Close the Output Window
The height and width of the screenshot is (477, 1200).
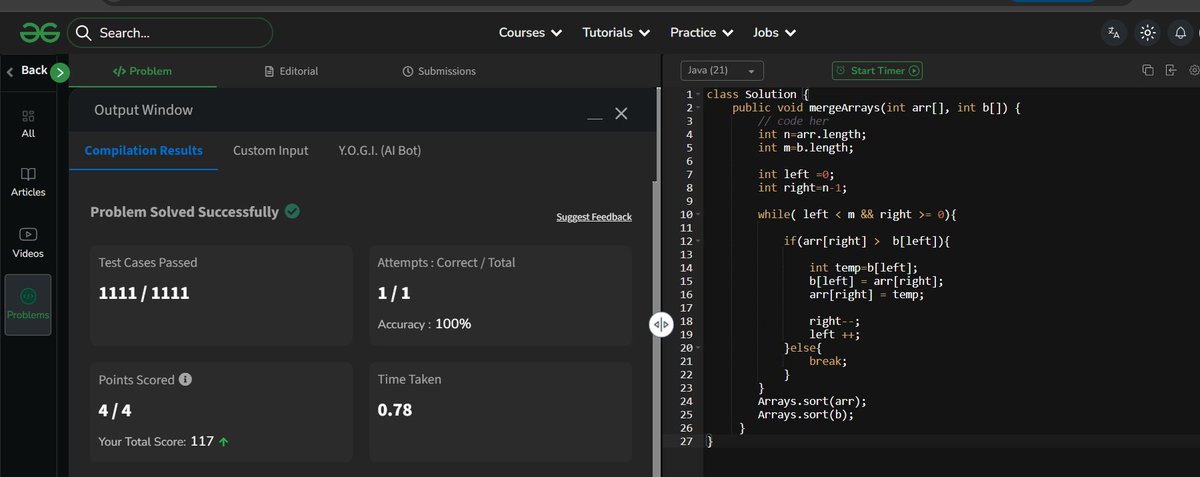621,114
